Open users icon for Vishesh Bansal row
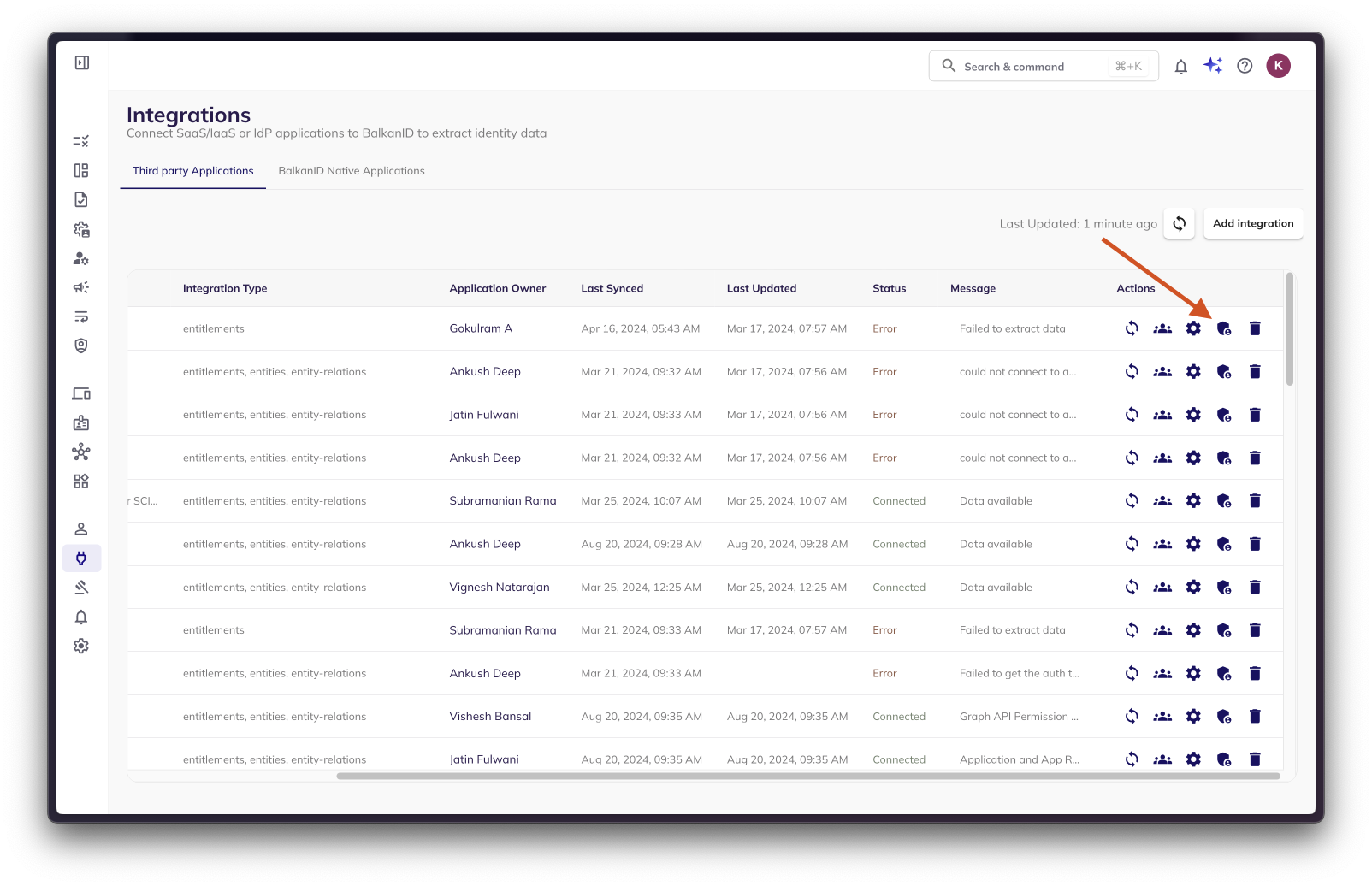This screenshot has width=1372, height=886. point(1162,717)
